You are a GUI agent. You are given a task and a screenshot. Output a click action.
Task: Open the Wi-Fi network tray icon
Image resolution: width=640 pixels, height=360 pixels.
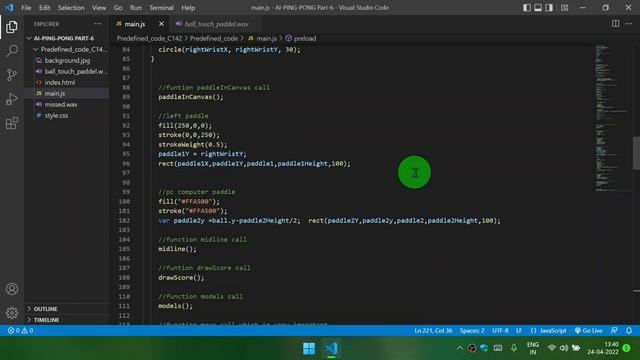(551, 348)
